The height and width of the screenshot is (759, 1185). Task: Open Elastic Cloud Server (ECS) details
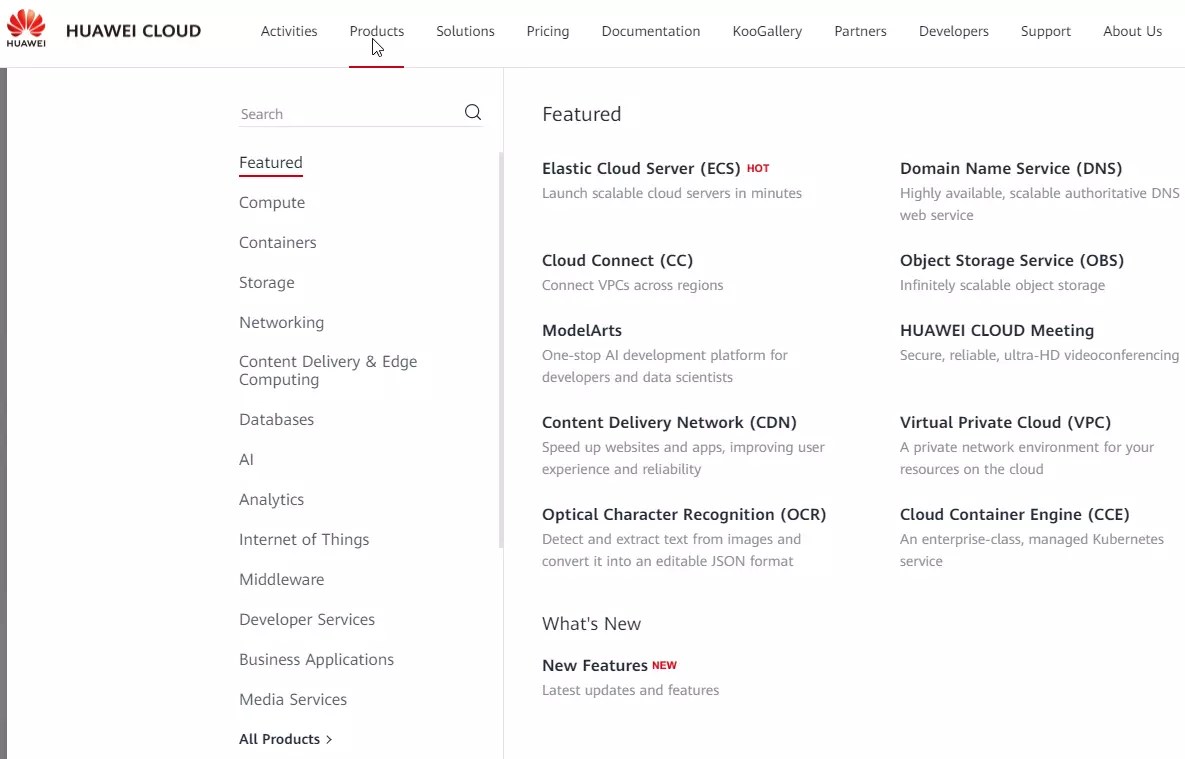tap(638, 168)
